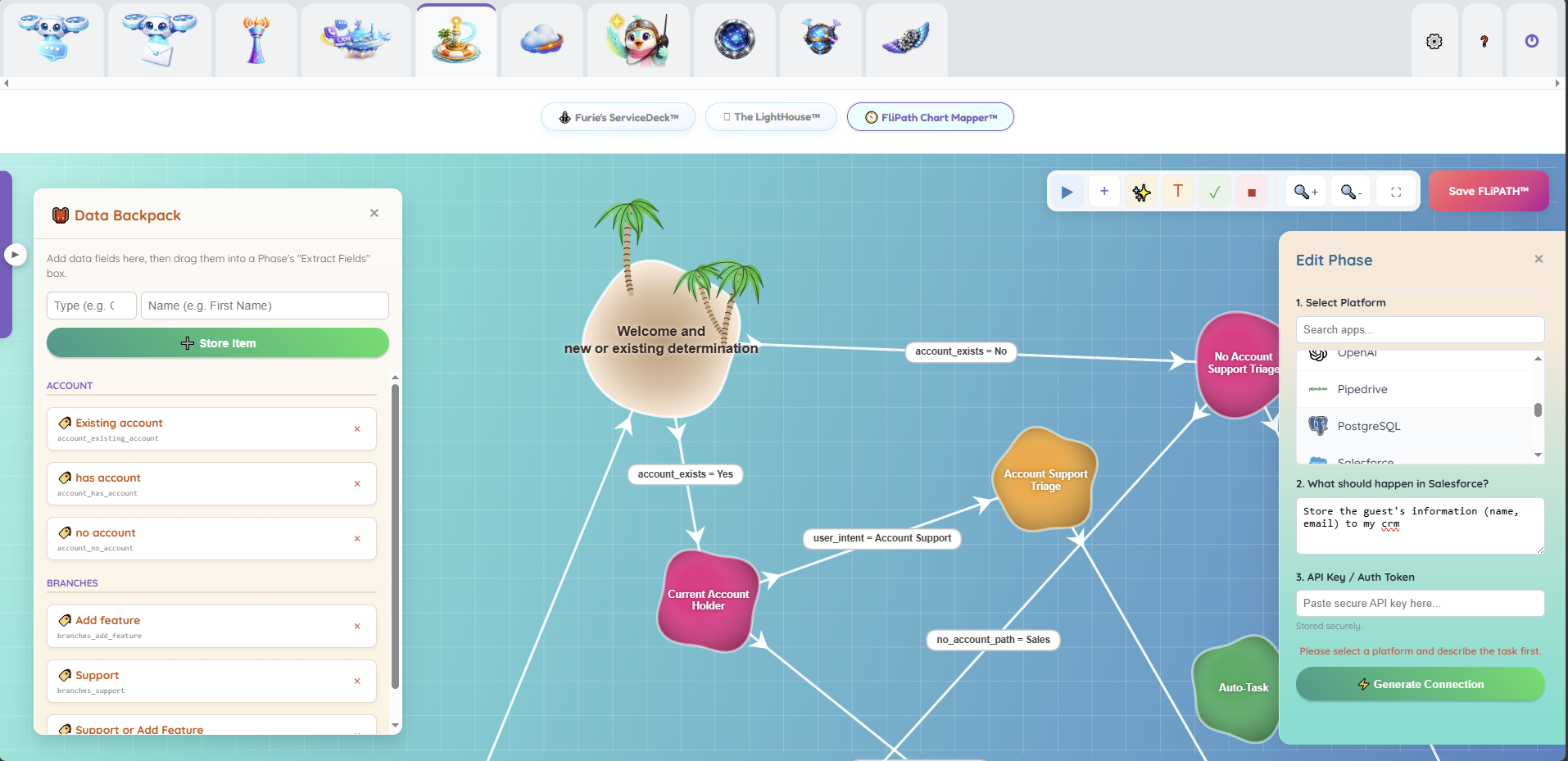Zoom in with the magnifier plus icon
Viewport: 1568px width, 761px height.
pyautogui.click(x=1305, y=191)
